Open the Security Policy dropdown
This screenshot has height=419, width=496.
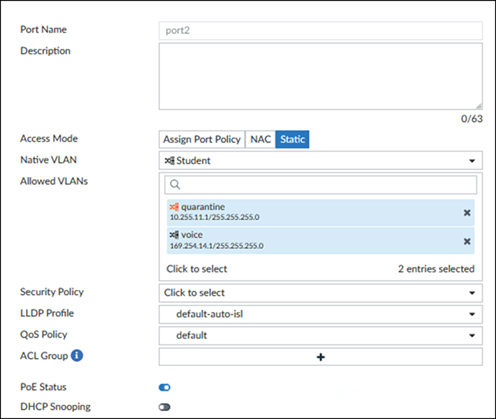pyautogui.click(x=321, y=293)
